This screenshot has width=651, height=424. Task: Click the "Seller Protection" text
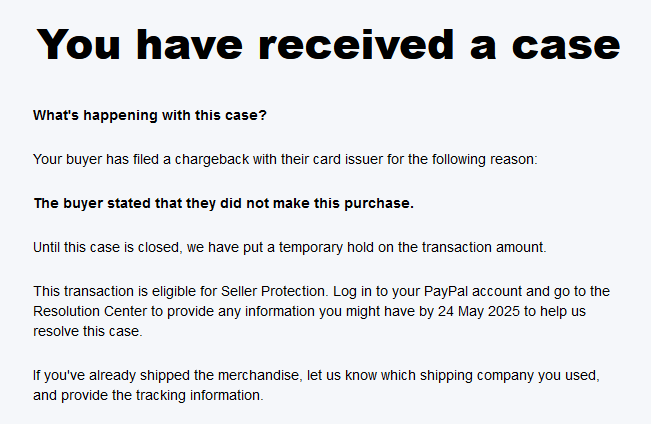[274, 291]
